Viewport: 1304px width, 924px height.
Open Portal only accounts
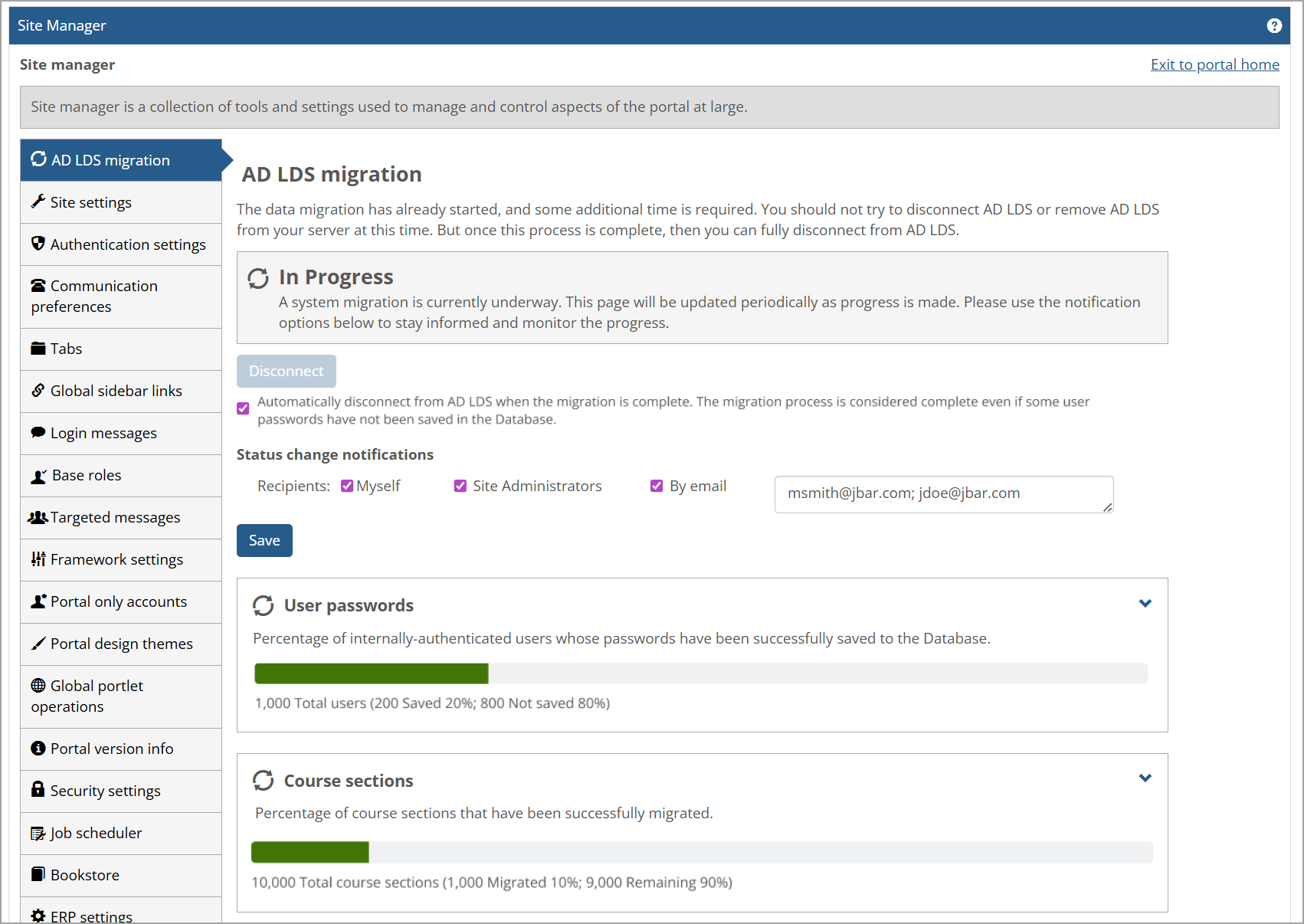121,602
